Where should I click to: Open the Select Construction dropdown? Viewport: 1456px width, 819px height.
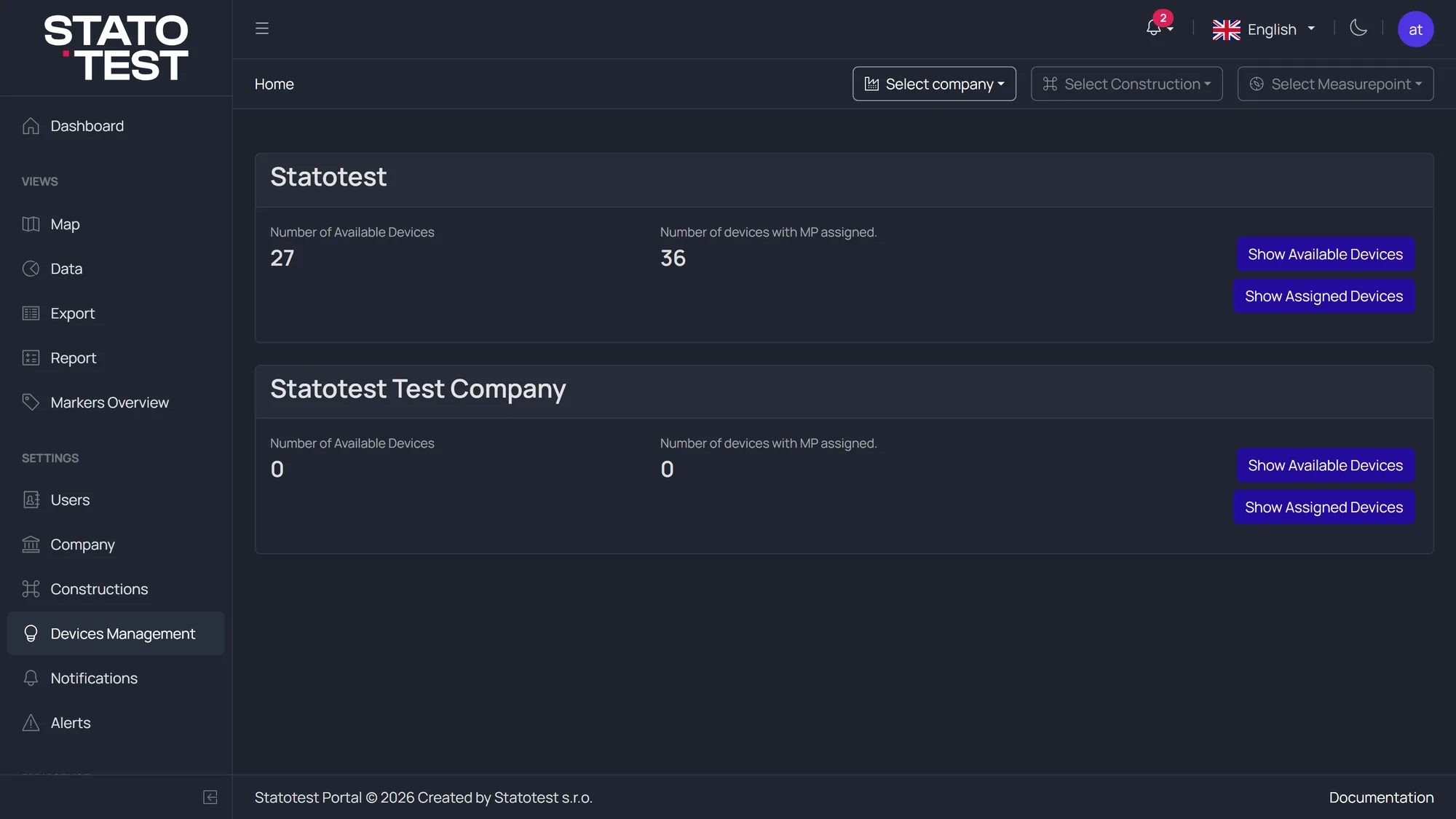click(1126, 84)
